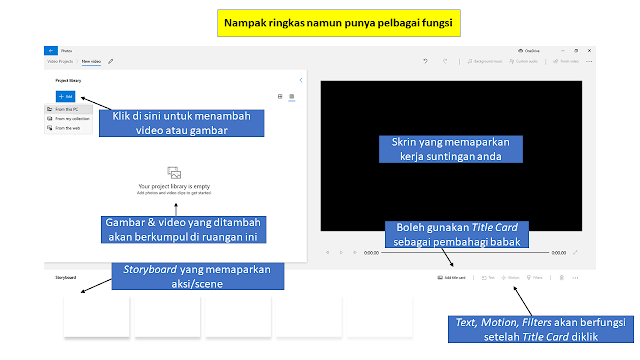This screenshot has height=360, width=640.
Task: Choose From this PC option
Action: (68, 109)
